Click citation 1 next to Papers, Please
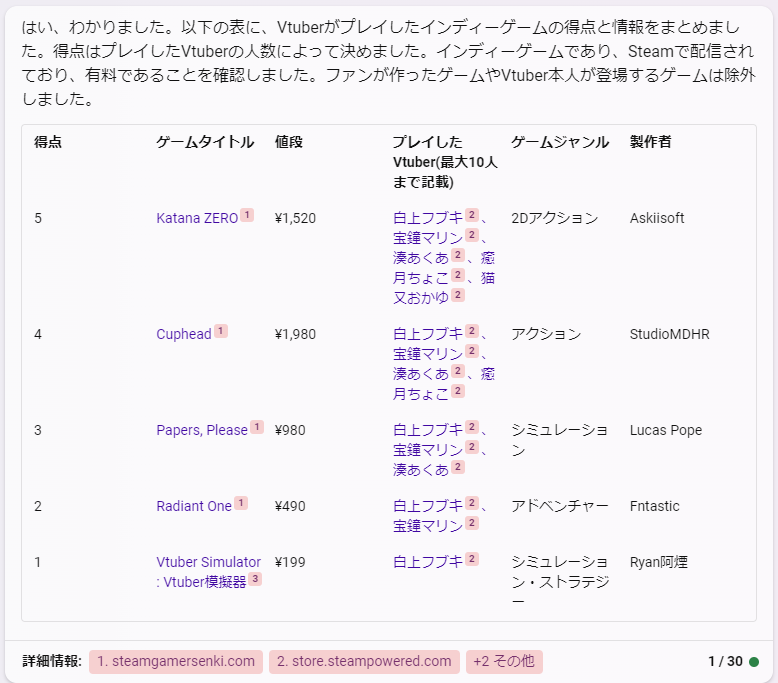Image resolution: width=778 pixels, height=683 pixels. click(x=257, y=427)
